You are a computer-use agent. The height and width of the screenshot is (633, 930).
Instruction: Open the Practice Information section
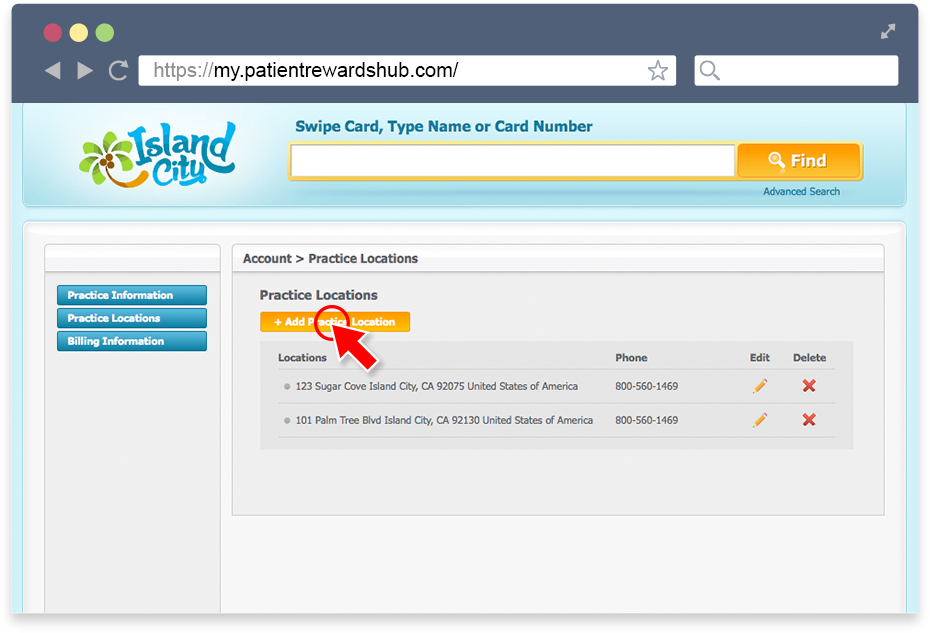[132, 295]
